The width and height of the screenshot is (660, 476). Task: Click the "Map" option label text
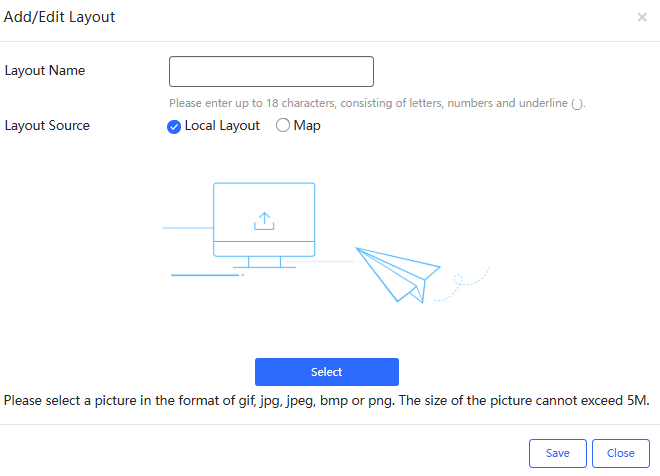(307, 126)
